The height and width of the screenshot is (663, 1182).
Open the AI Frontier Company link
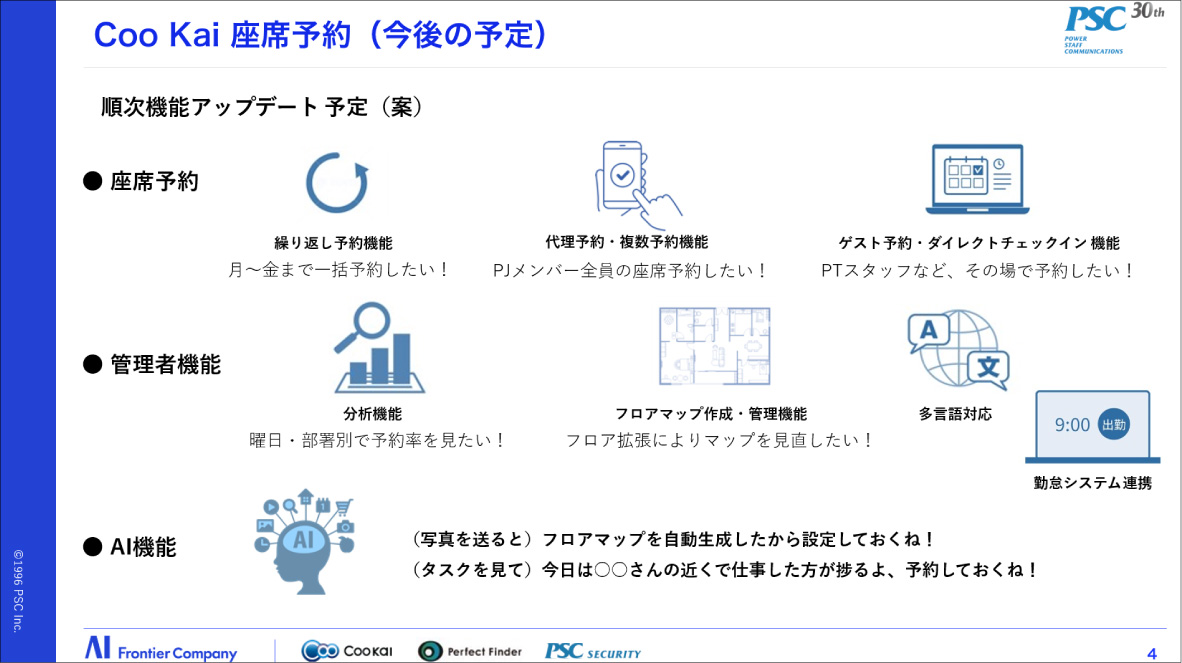click(x=163, y=649)
